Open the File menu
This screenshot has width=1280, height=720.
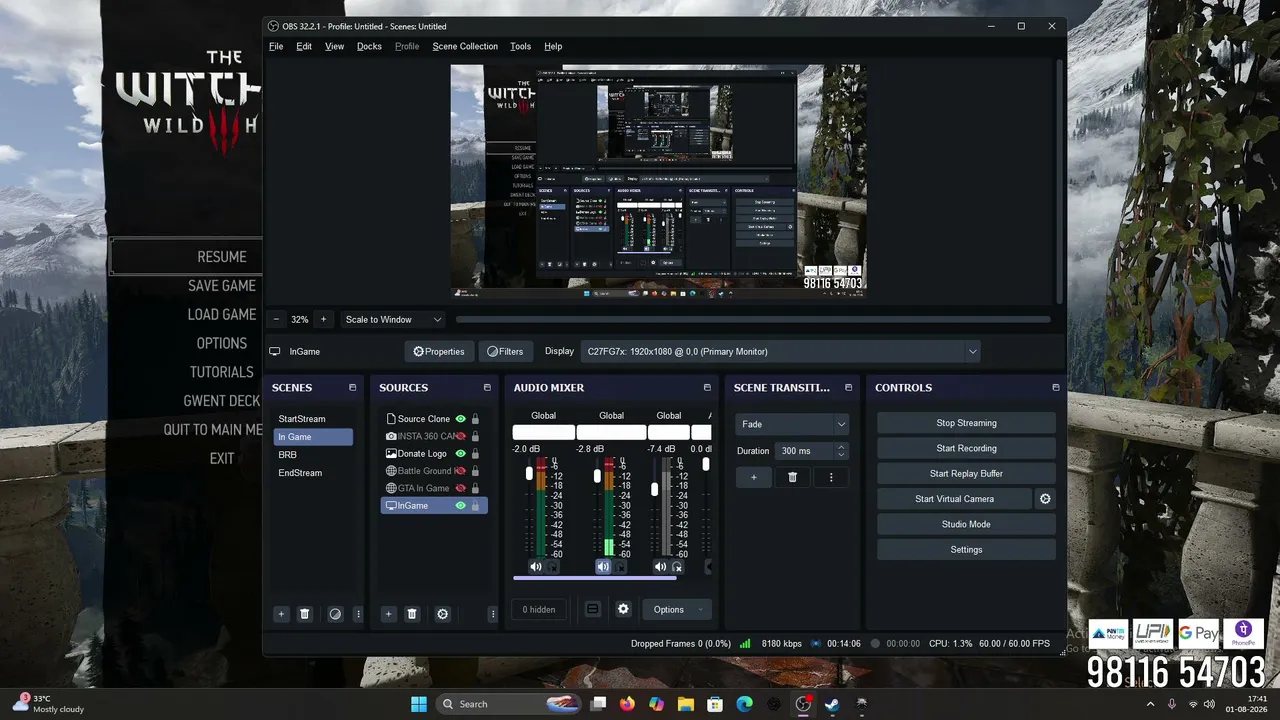point(276,46)
